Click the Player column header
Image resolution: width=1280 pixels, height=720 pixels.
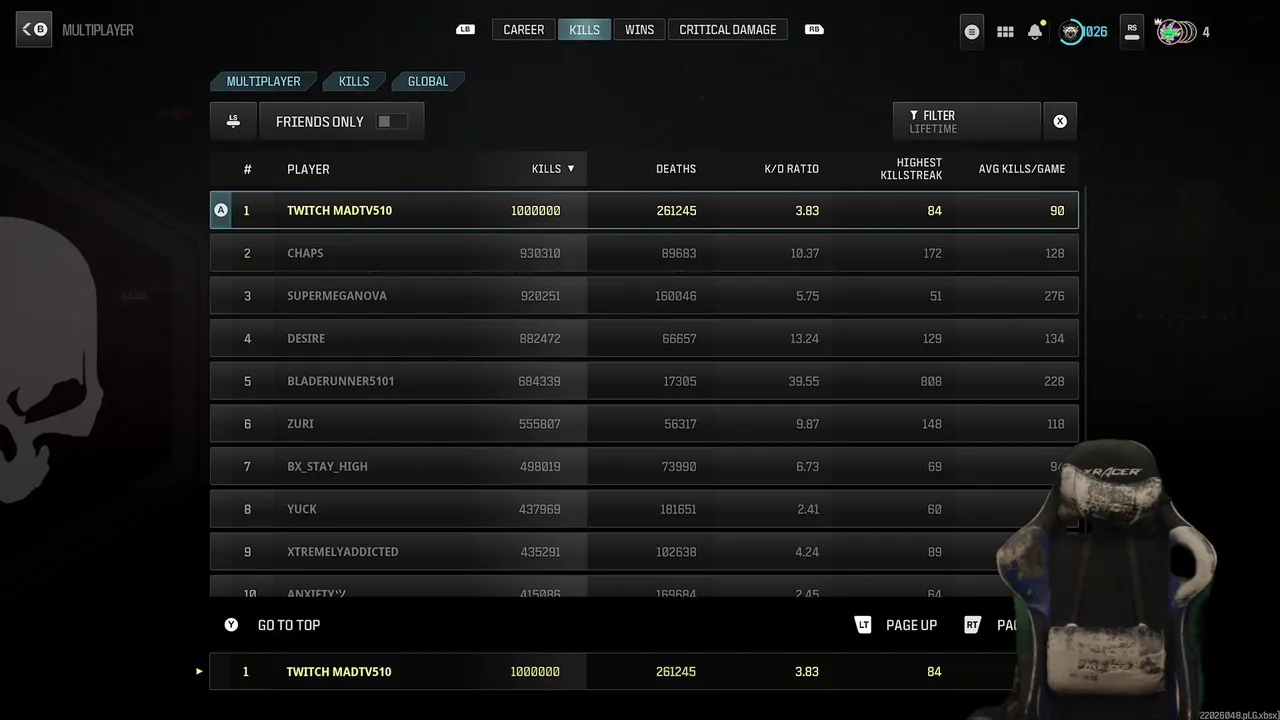pos(308,169)
